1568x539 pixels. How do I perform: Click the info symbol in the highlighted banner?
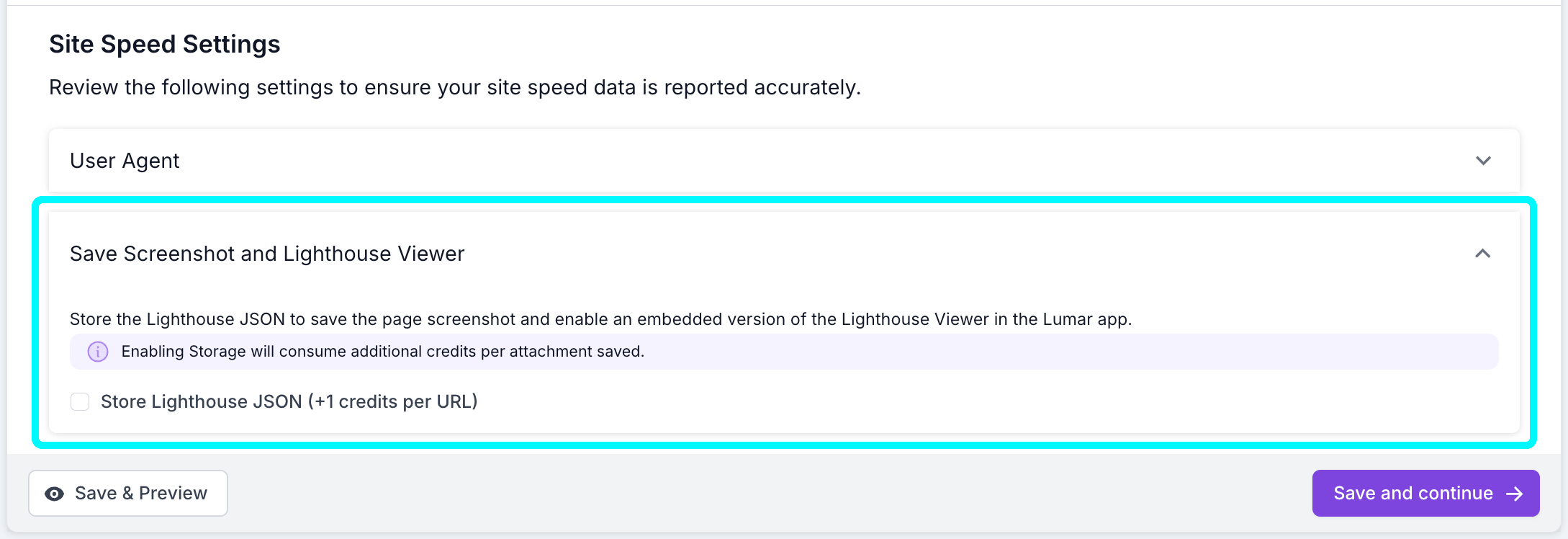(97, 352)
